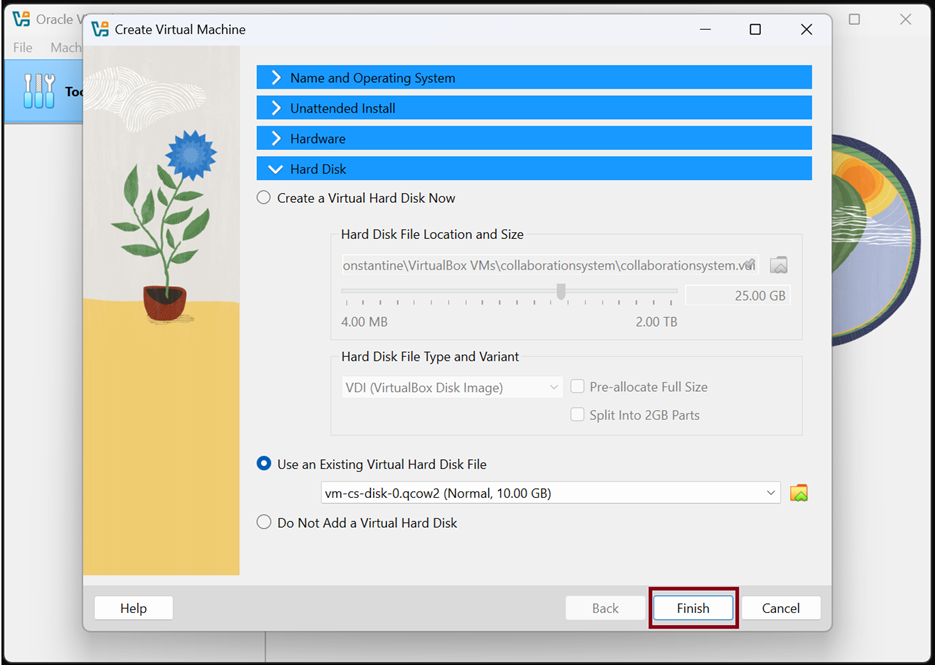This screenshot has width=935, height=665.
Task: Click the 25.00 GB disk size field
Action: click(738, 295)
